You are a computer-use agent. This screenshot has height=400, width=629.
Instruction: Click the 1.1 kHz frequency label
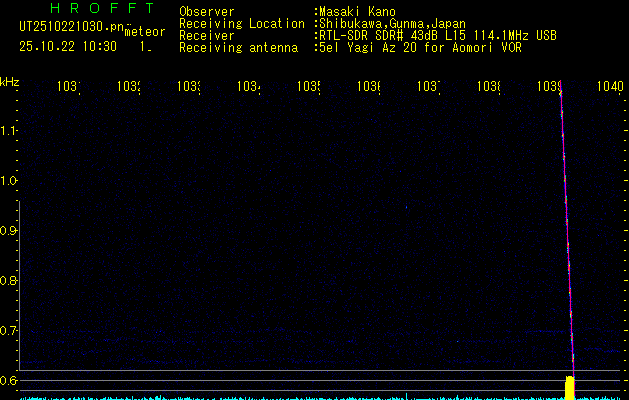click(7, 130)
